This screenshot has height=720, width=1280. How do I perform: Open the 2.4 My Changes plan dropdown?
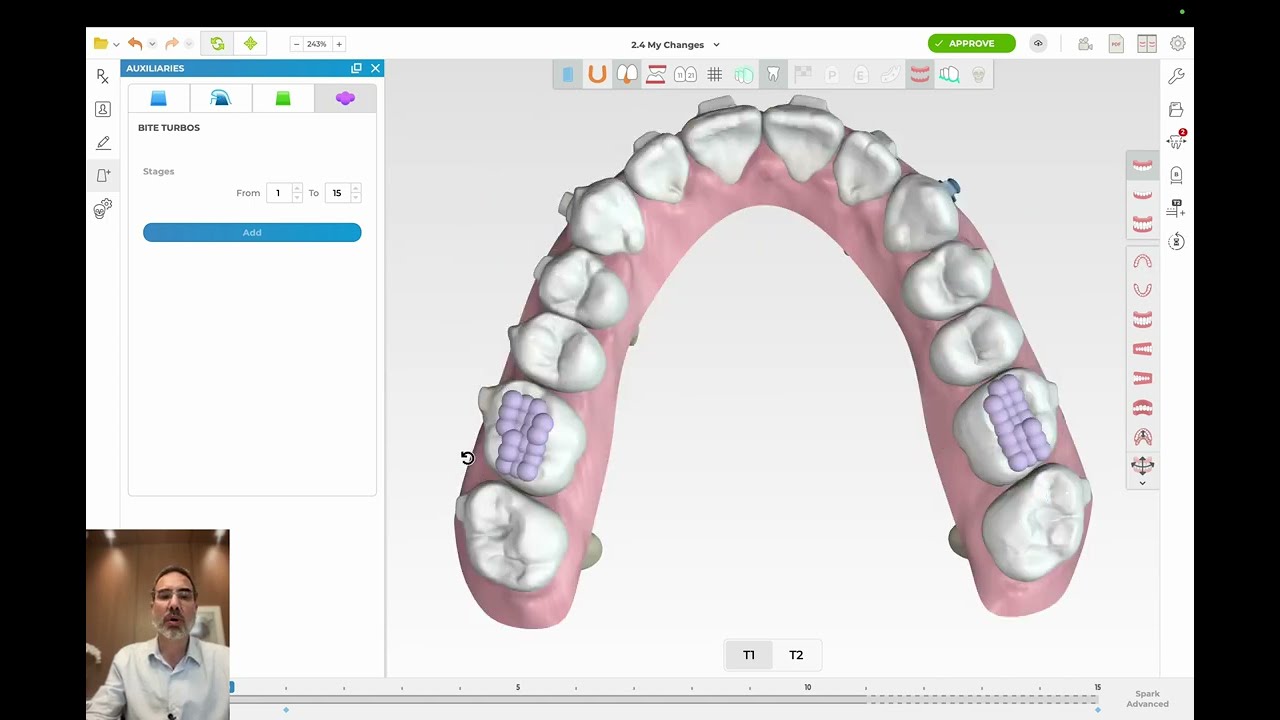[x=675, y=45]
